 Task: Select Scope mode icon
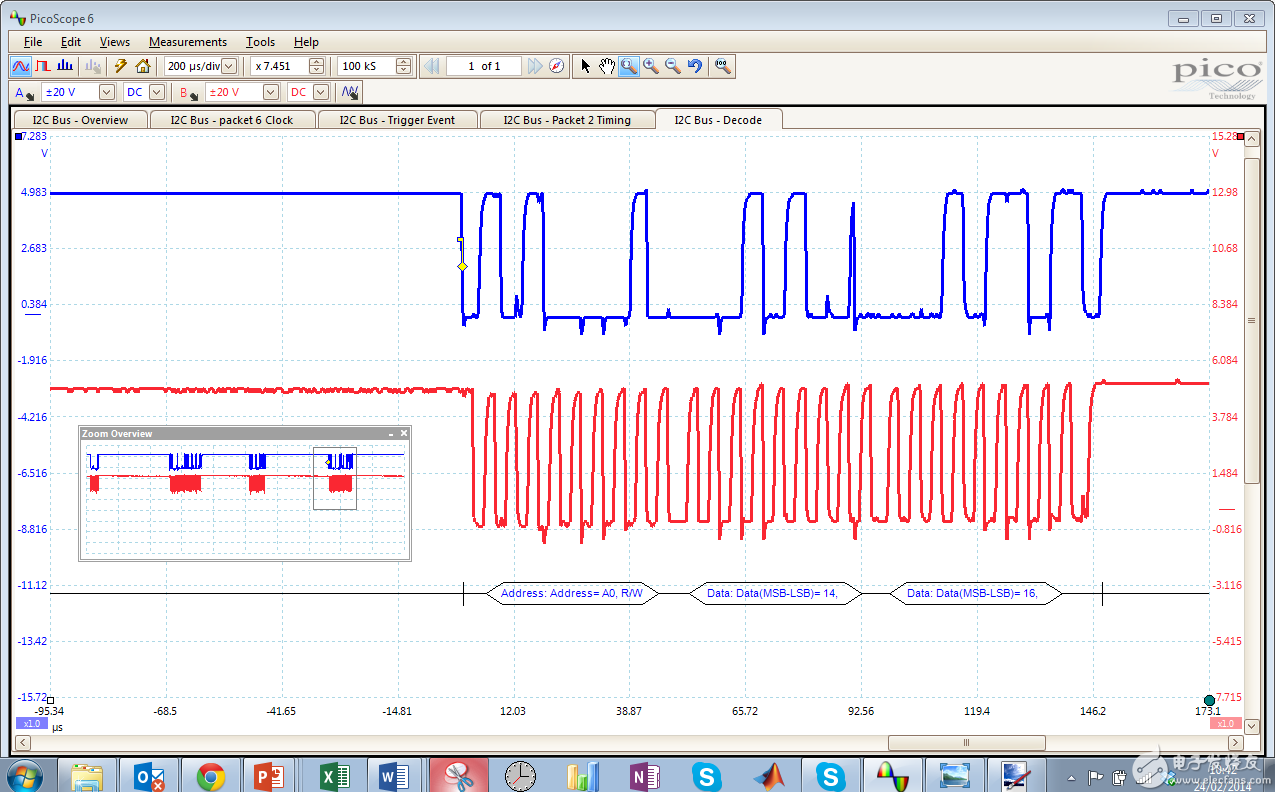(x=20, y=66)
